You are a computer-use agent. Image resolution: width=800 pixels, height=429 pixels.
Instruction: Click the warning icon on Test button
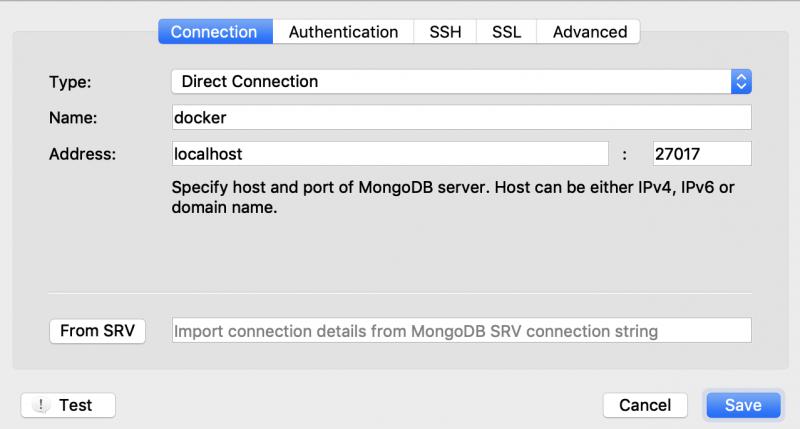click(x=41, y=405)
